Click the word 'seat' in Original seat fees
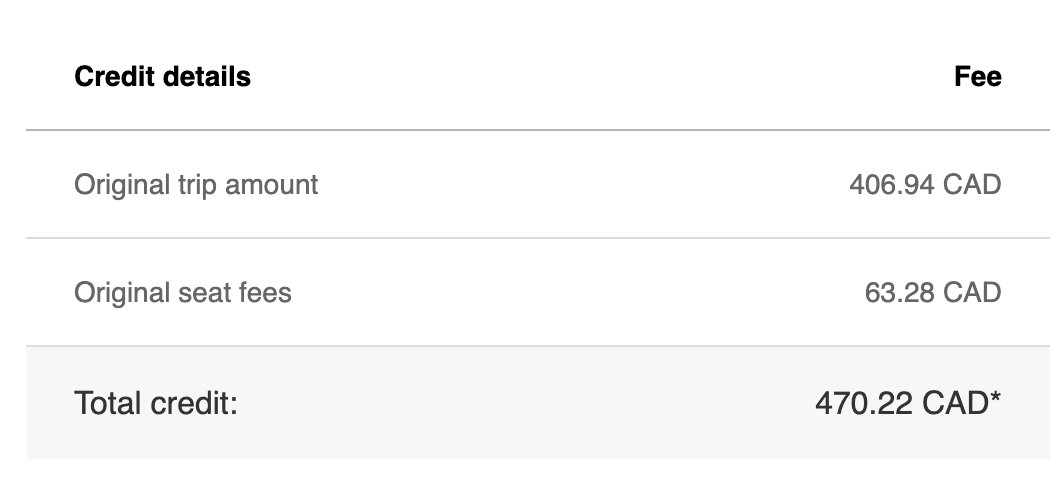The height and width of the screenshot is (486, 1060). pos(201,293)
